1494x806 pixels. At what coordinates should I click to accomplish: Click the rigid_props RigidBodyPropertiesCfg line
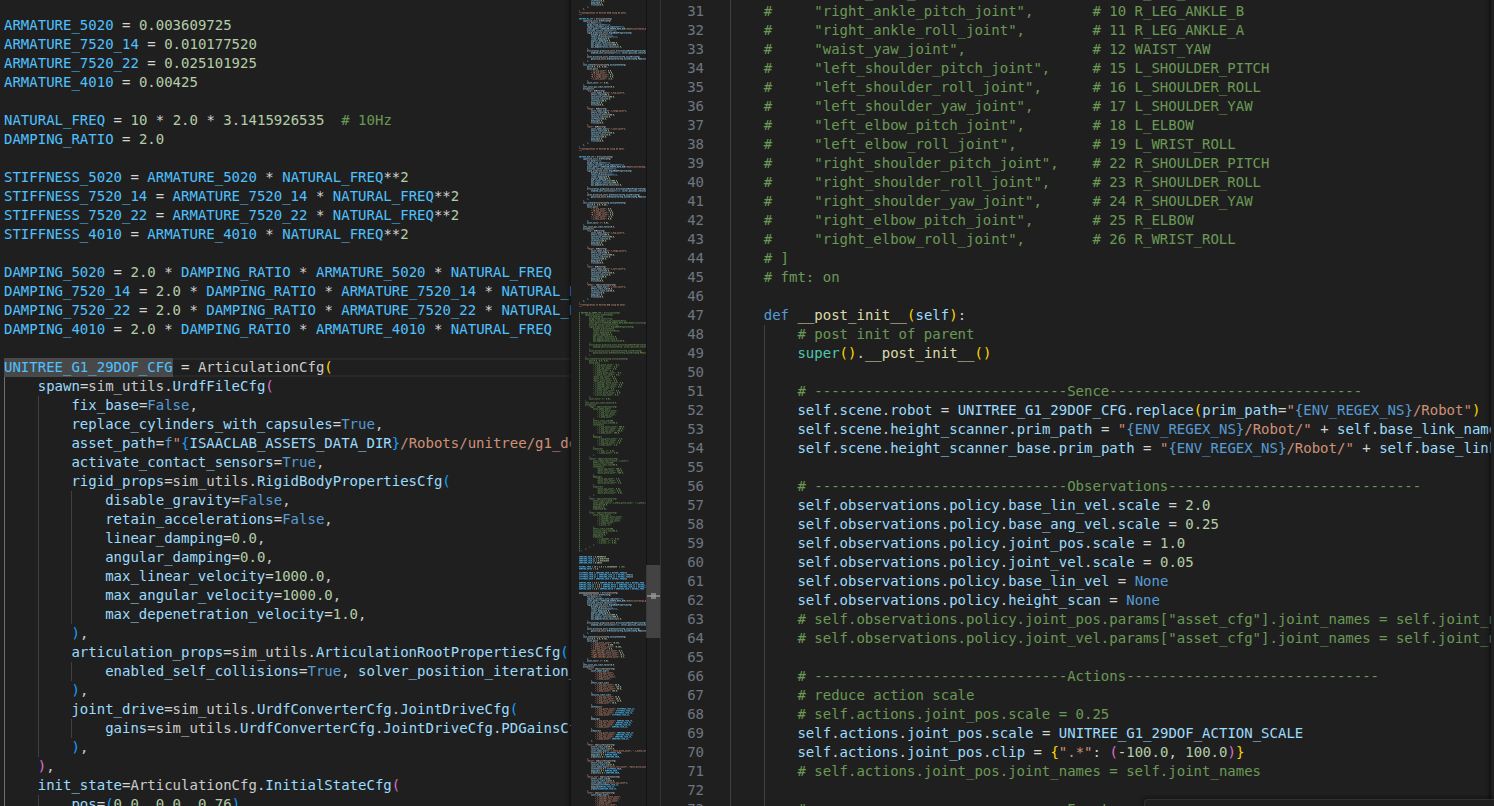[259, 481]
